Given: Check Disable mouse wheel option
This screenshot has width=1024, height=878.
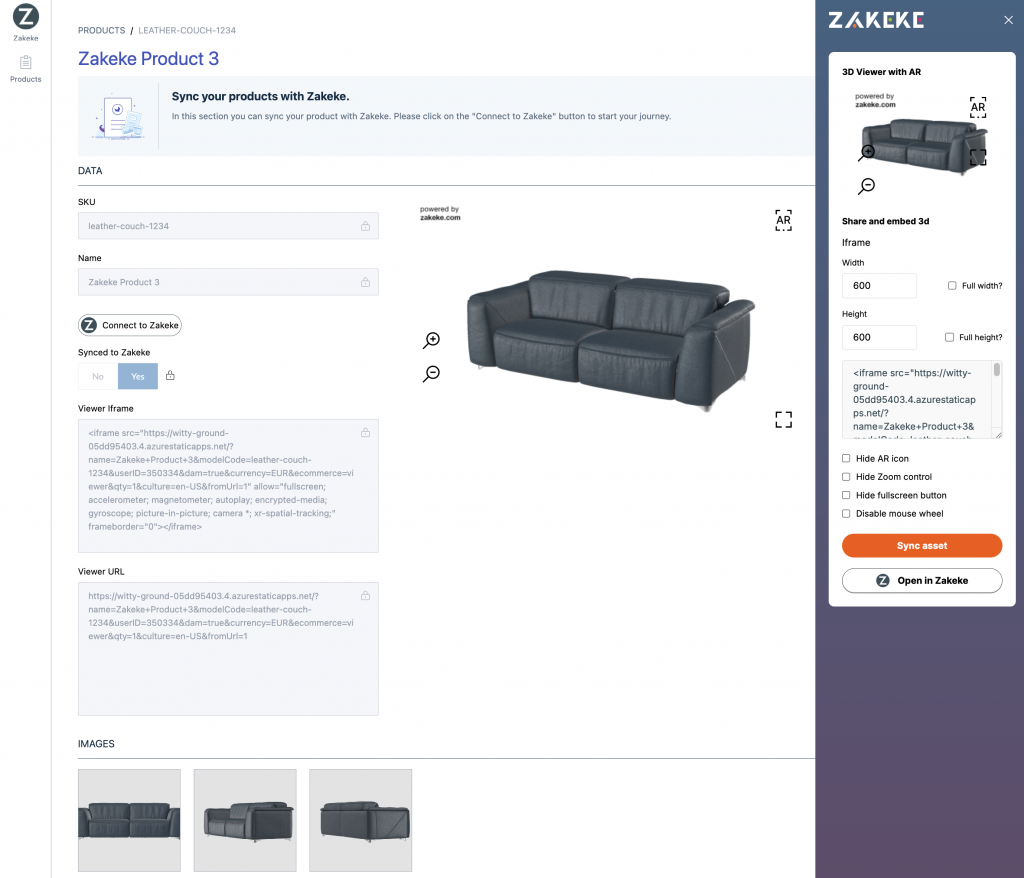Looking at the screenshot, I should point(847,514).
